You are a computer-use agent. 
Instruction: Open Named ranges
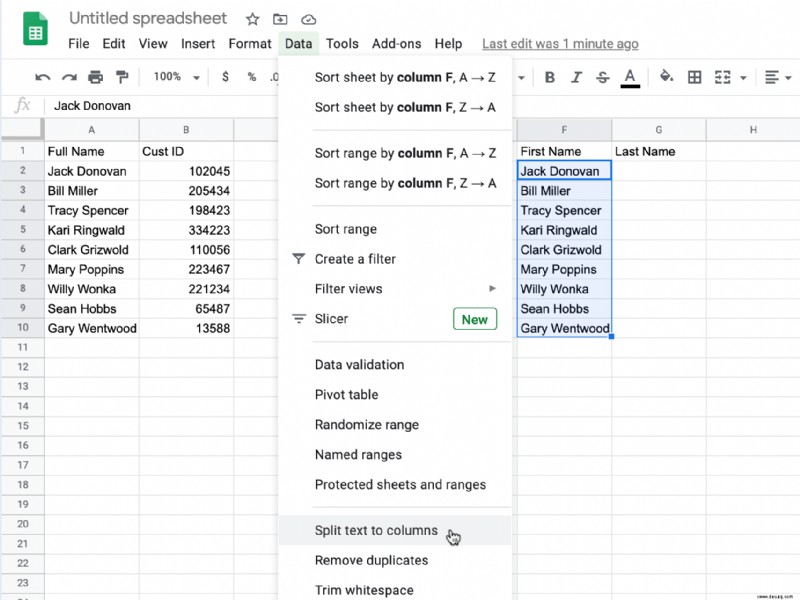tap(395, 455)
